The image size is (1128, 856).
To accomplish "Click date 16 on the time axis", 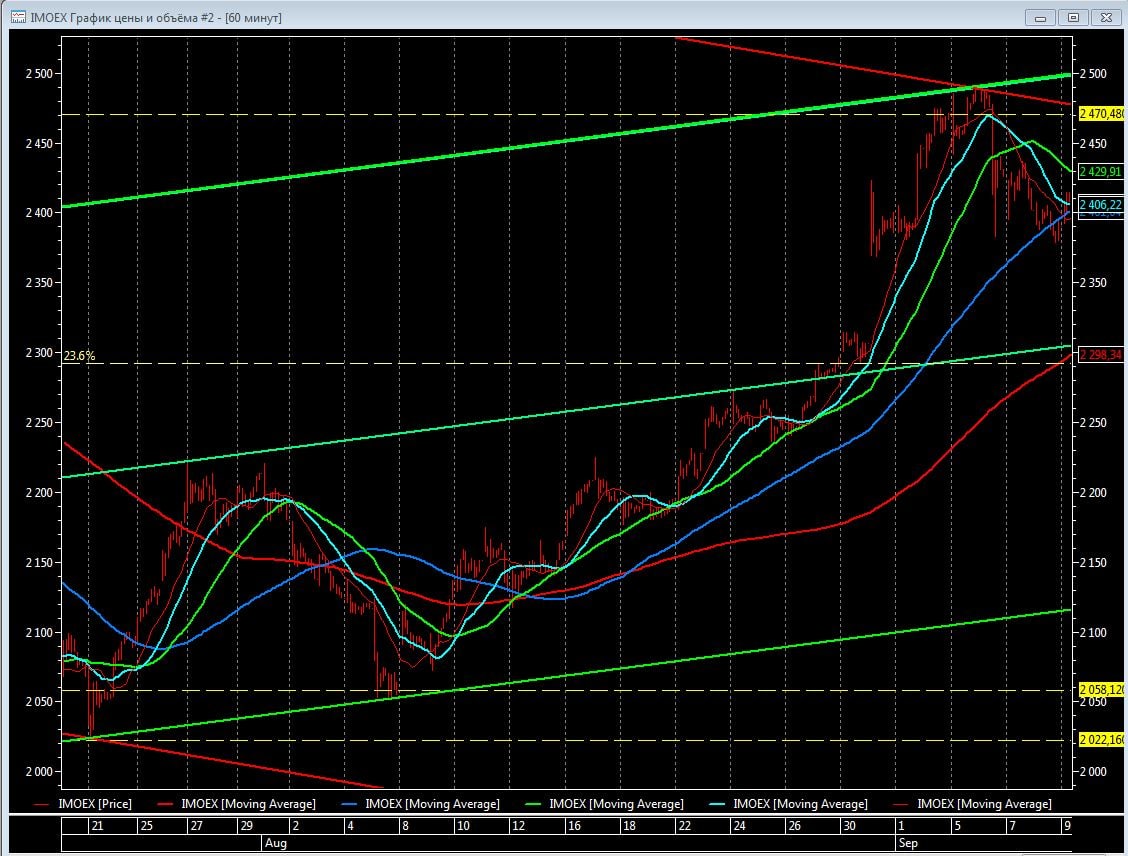I will (573, 826).
